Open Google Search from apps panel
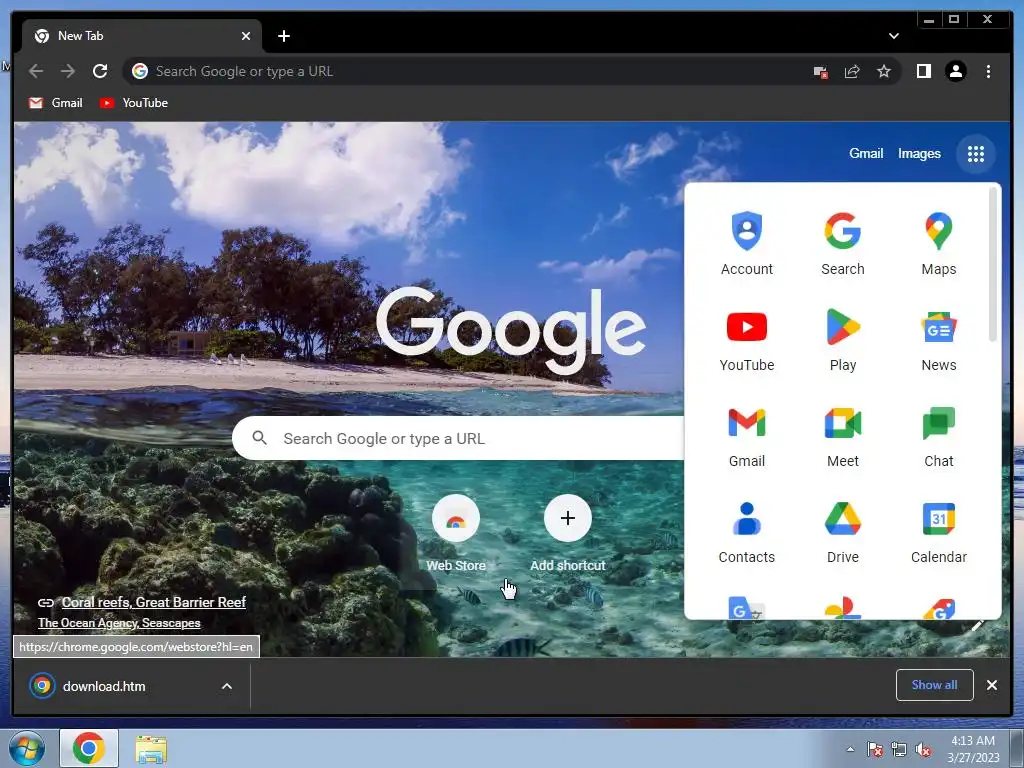Viewport: 1024px width, 768px height. tap(842, 243)
